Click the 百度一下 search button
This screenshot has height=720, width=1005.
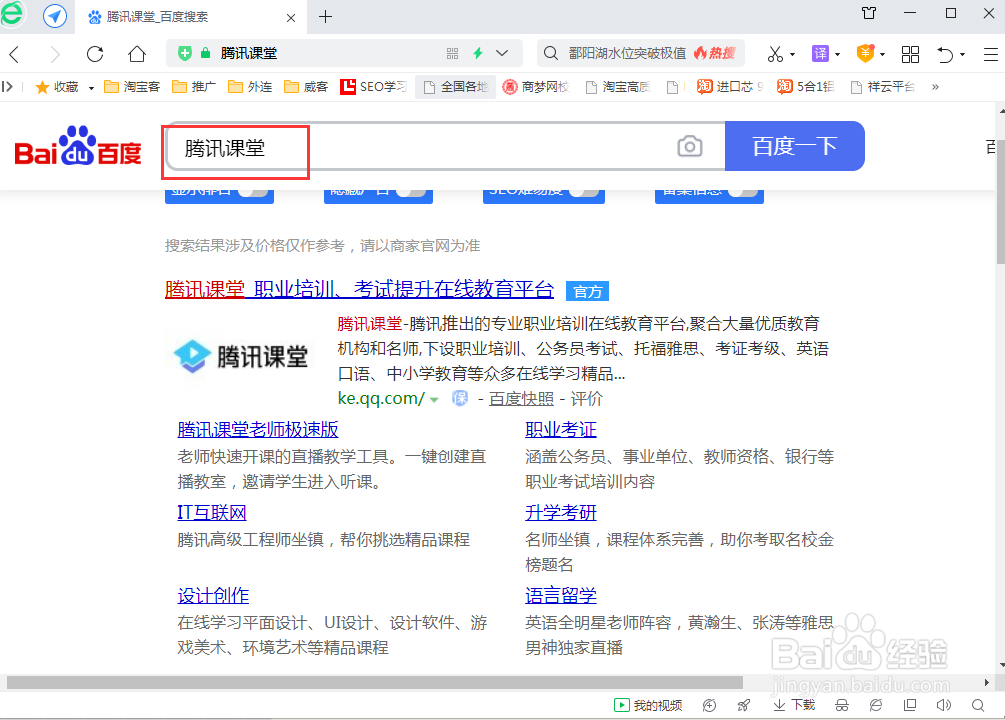(x=795, y=146)
